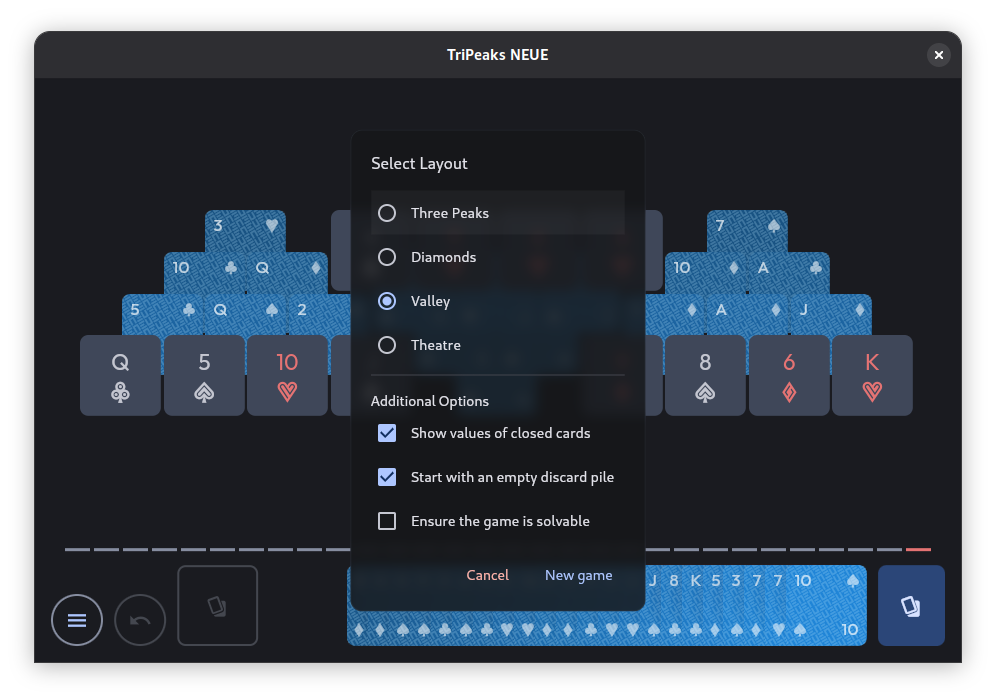Cancel the layout dialog
Image resolution: width=996 pixels, height=700 pixels.
(487, 575)
